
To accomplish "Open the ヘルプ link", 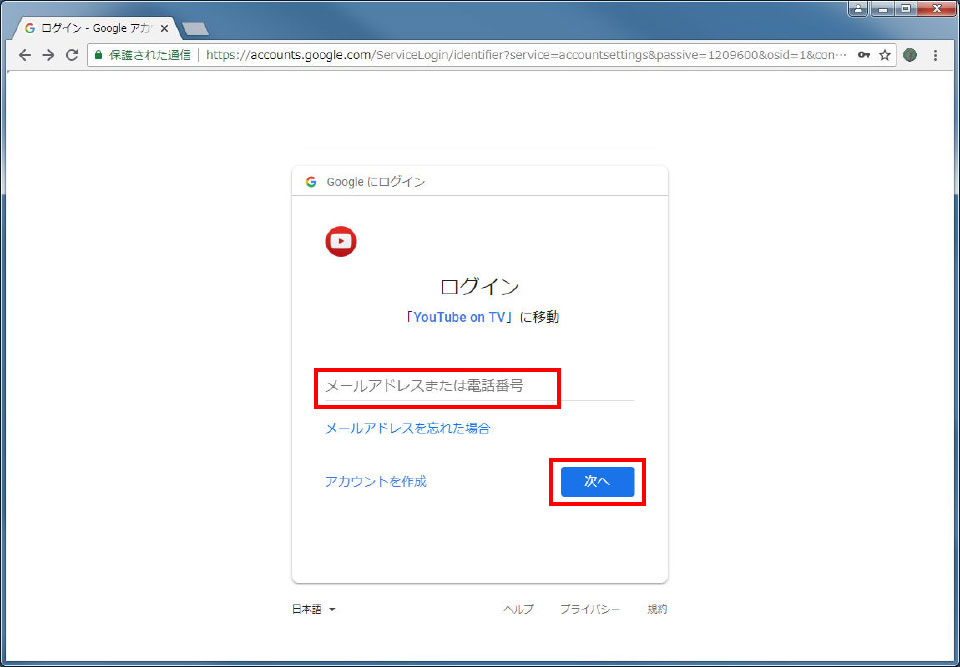I will [519, 609].
